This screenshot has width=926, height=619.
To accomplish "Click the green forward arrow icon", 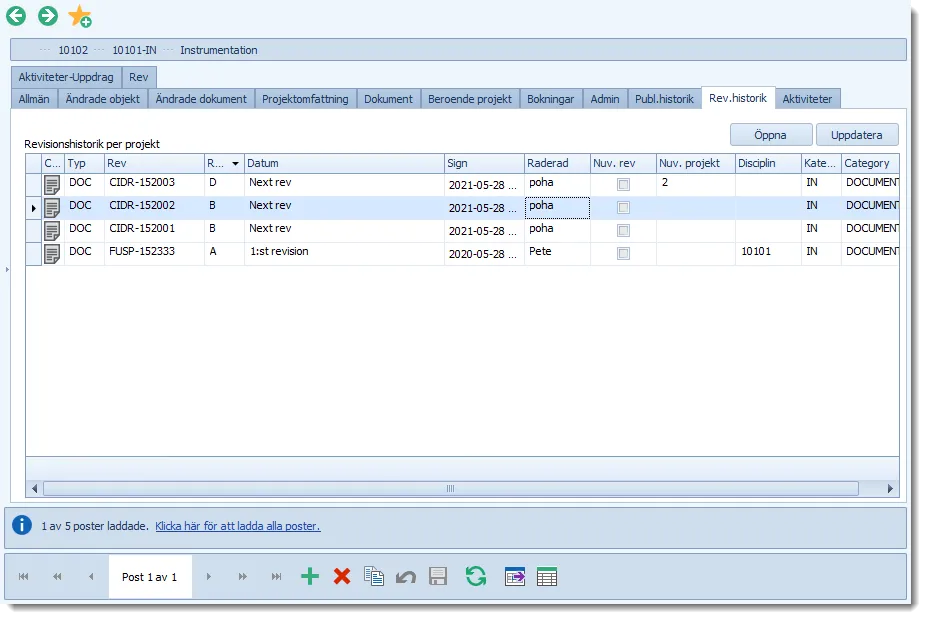I will (x=48, y=16).
